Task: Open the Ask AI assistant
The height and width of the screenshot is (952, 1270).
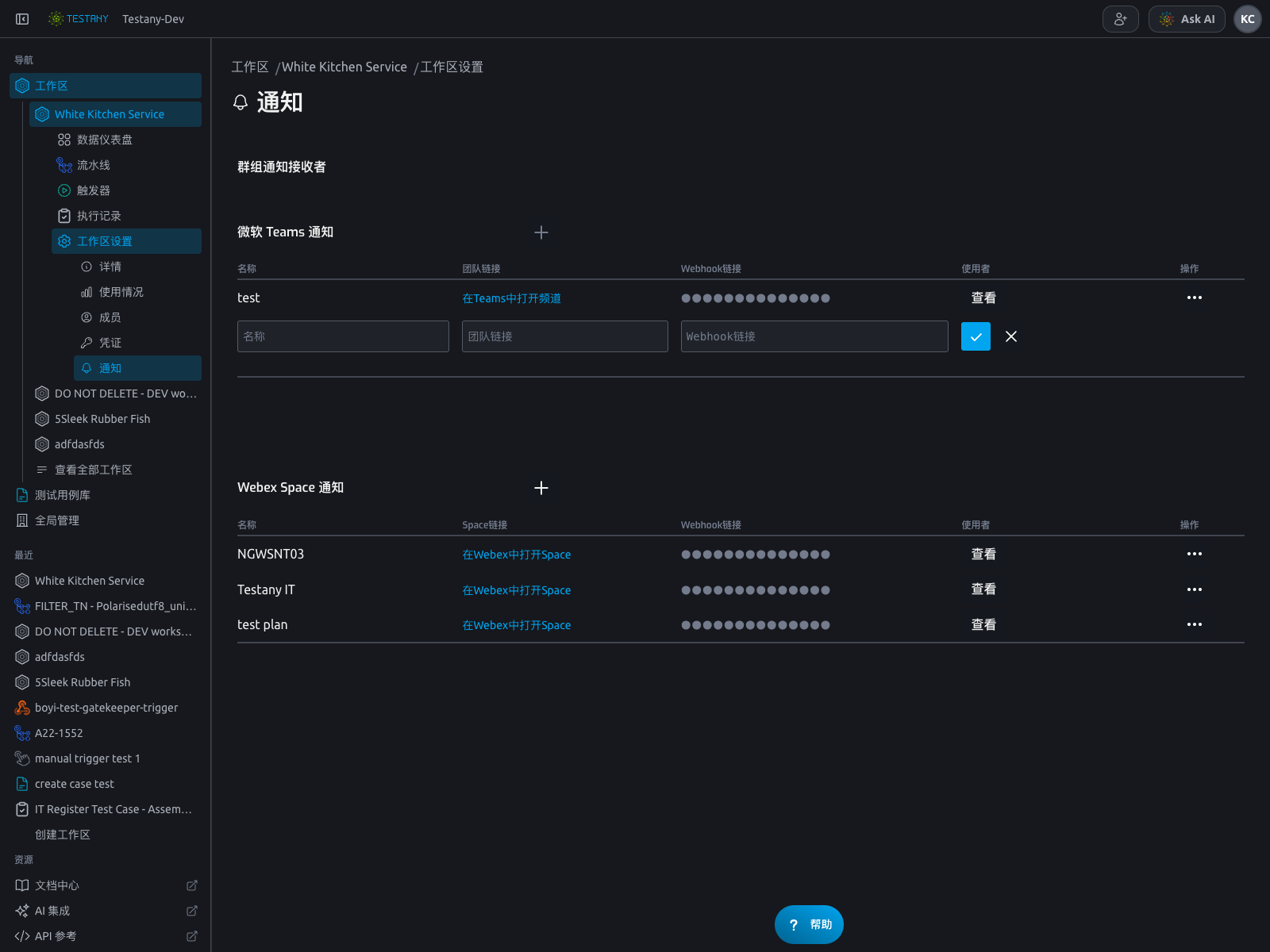Action: (1187, 19)
